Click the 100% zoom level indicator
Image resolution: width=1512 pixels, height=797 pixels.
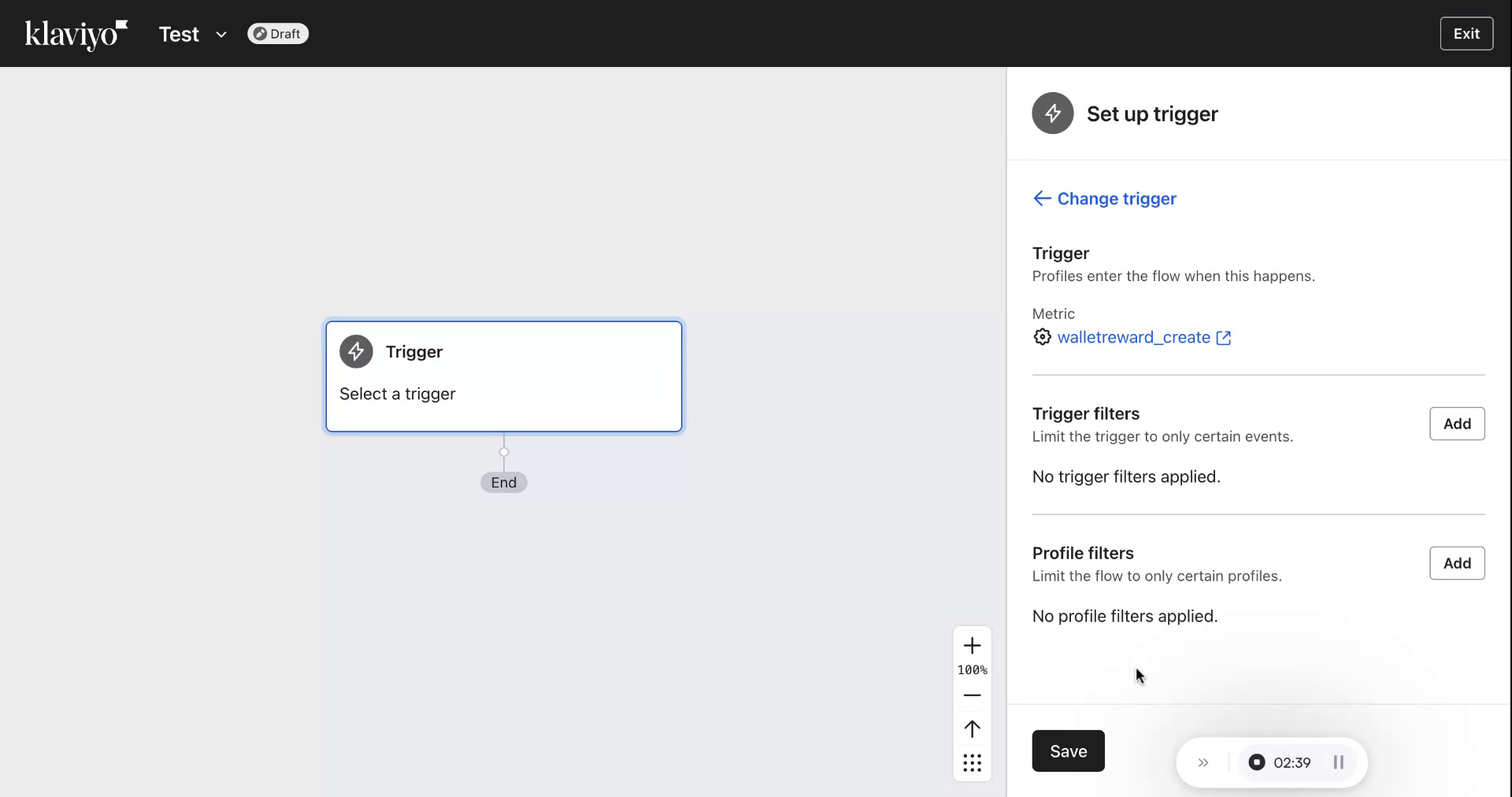(x=972, y=670)
